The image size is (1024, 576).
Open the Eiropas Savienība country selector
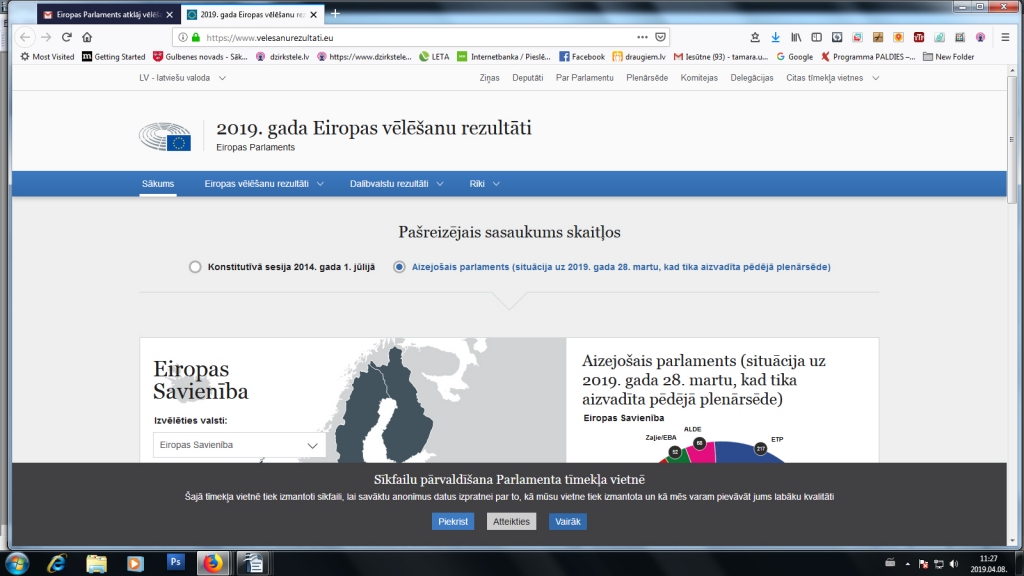coord(238,444)
